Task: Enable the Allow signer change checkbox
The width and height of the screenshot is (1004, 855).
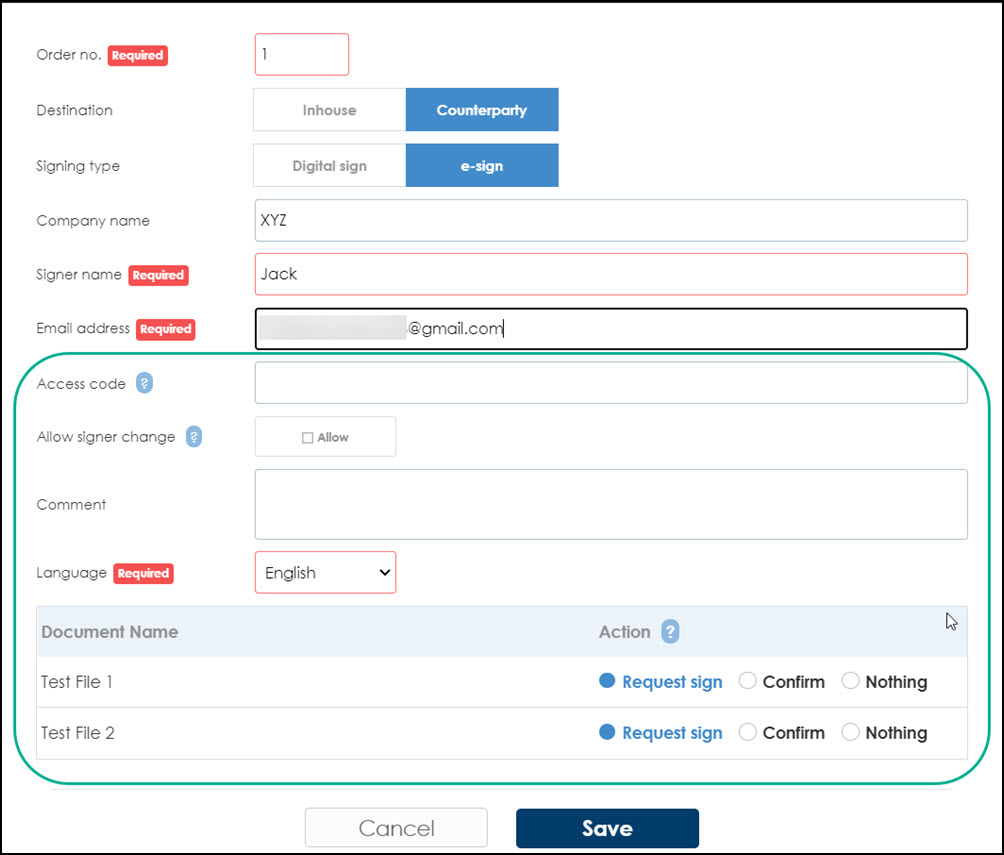Action: pos(308,438)
